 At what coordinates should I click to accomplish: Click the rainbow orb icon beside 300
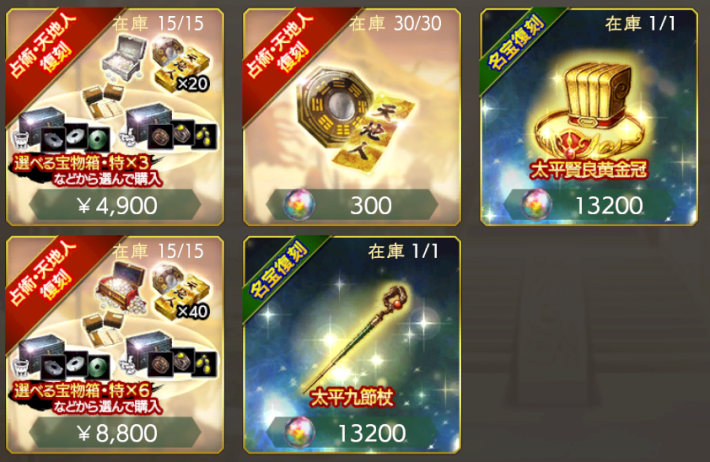click(x=299, y=205)
